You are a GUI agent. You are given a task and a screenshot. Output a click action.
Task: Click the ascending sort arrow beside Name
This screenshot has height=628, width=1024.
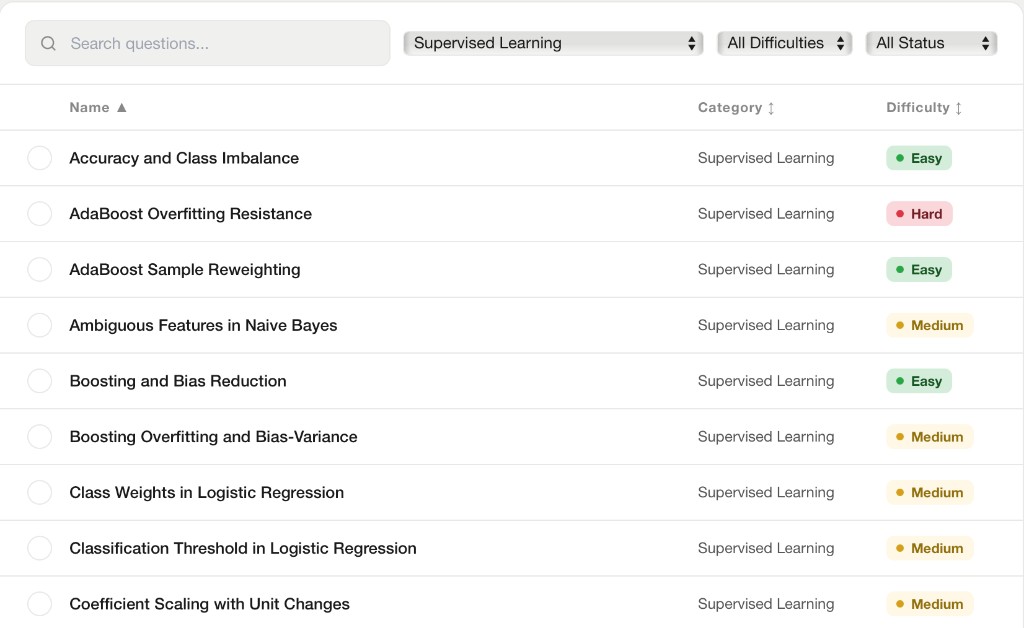point(120,107)
